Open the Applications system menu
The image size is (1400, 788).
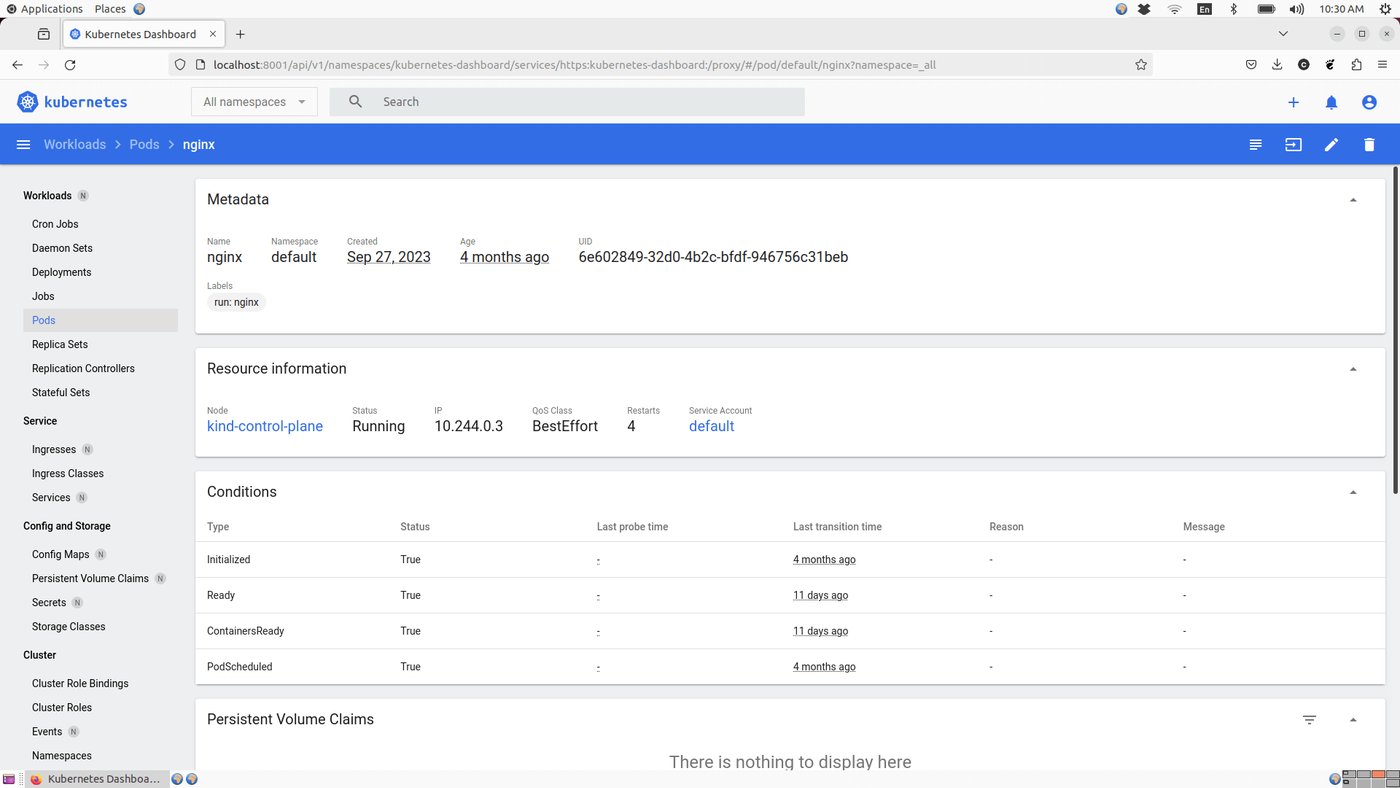45,9
